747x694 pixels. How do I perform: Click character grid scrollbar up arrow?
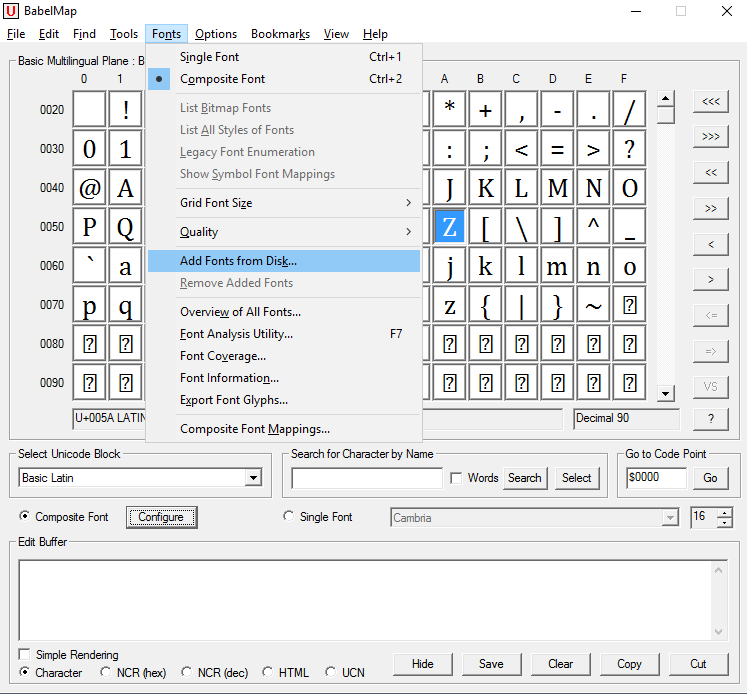666,99
